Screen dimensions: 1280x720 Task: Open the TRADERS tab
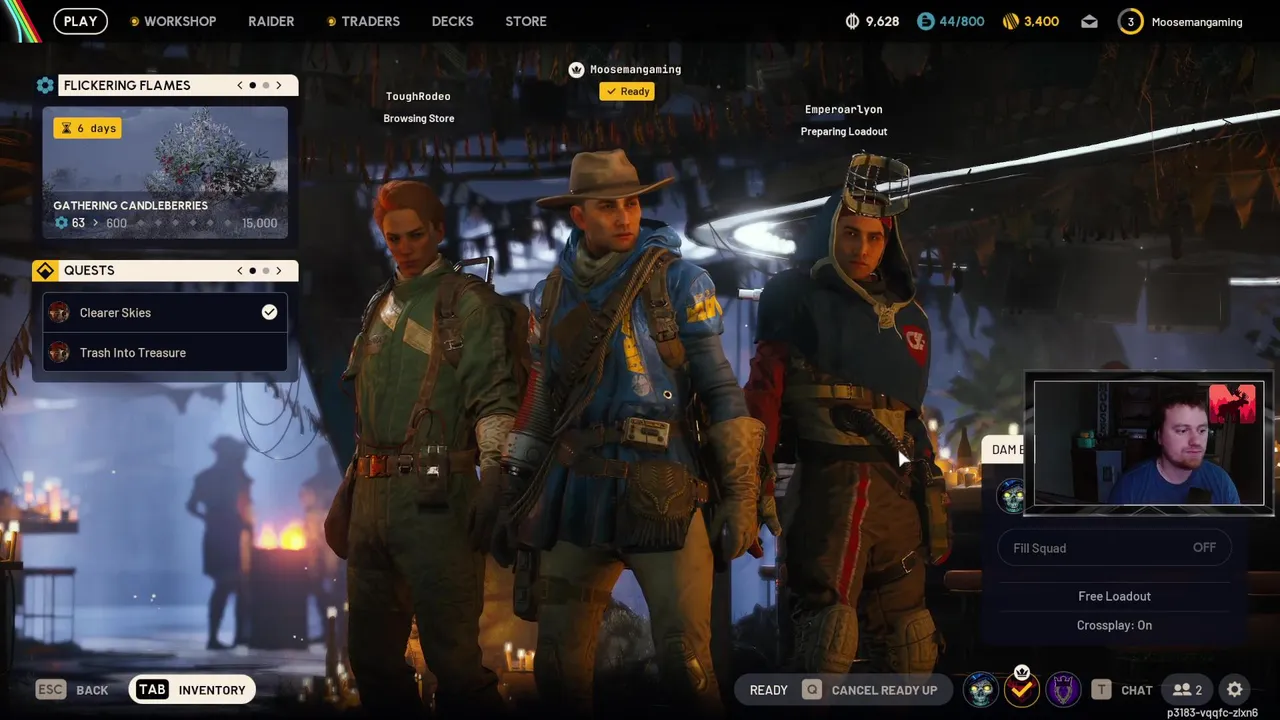[370, 21]
